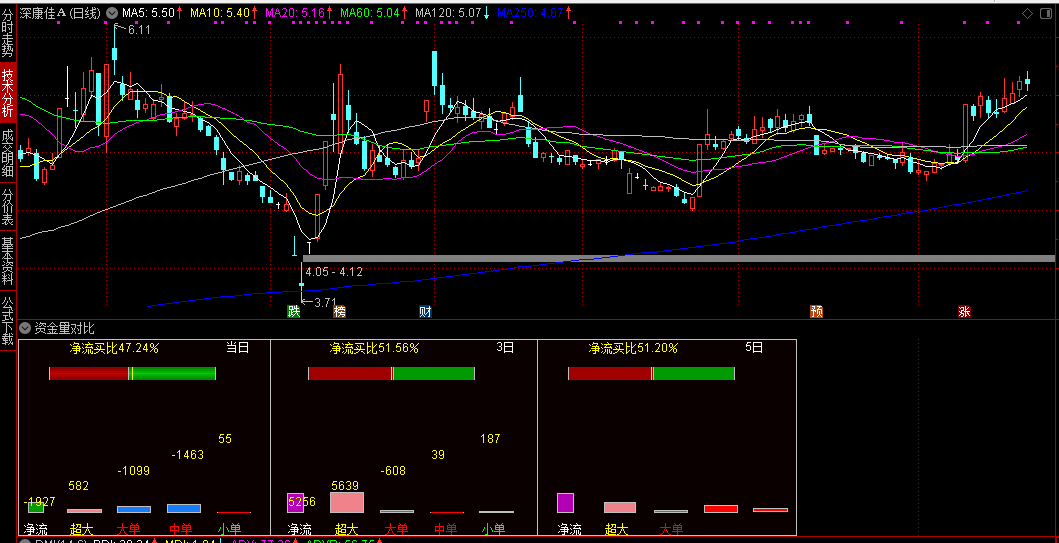Collapse the 资金量对比 indicator panel arrow
This screenshot has height=543, width=1059.
pos(25,329)
